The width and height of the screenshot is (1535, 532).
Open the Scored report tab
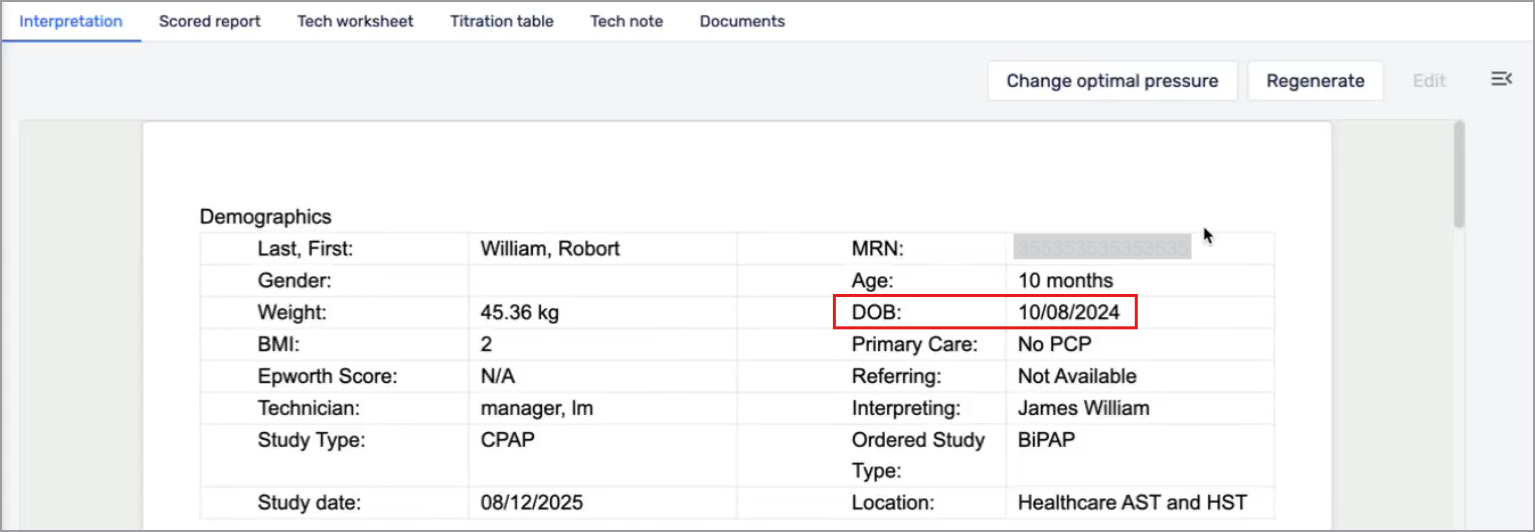pyautogui.click(x=210, y=21)
